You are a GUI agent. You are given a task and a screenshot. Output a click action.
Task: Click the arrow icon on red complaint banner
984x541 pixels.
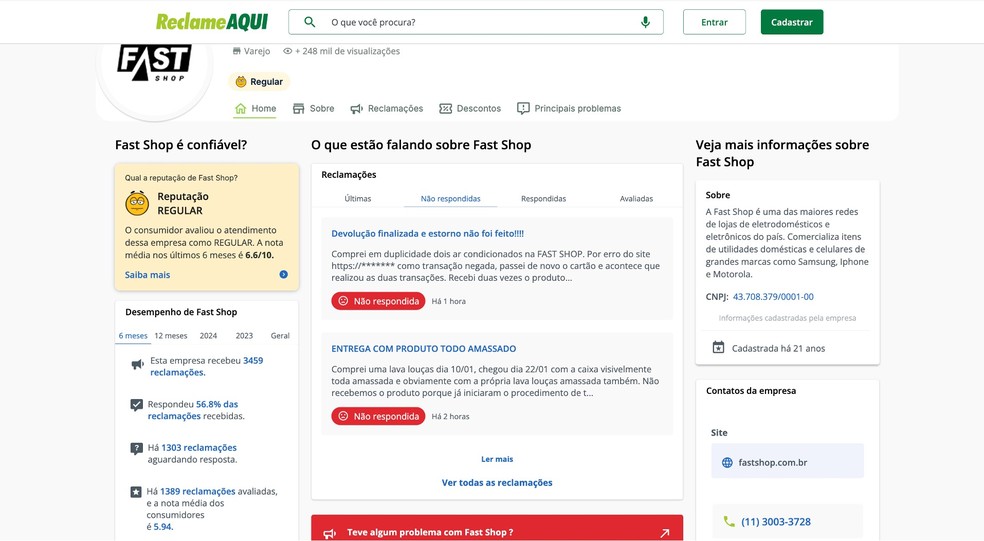665,533
